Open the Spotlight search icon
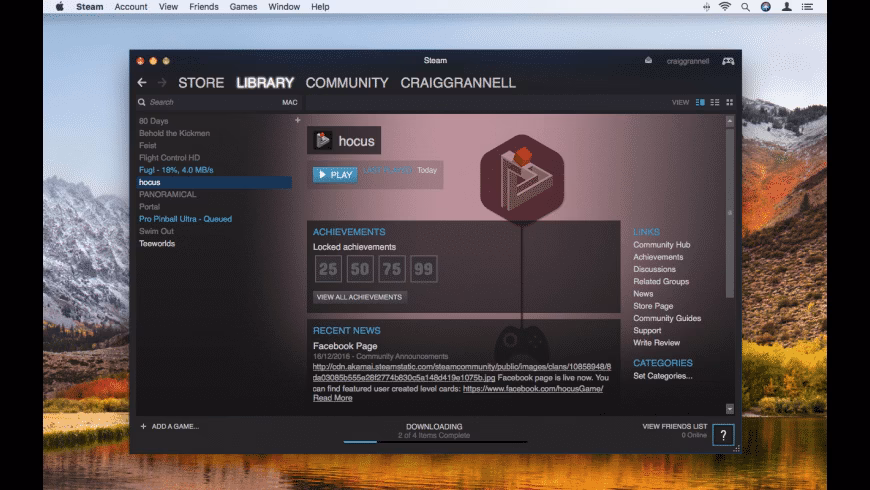Viewport: 870px width, 490px height. [x=745, y=7]
